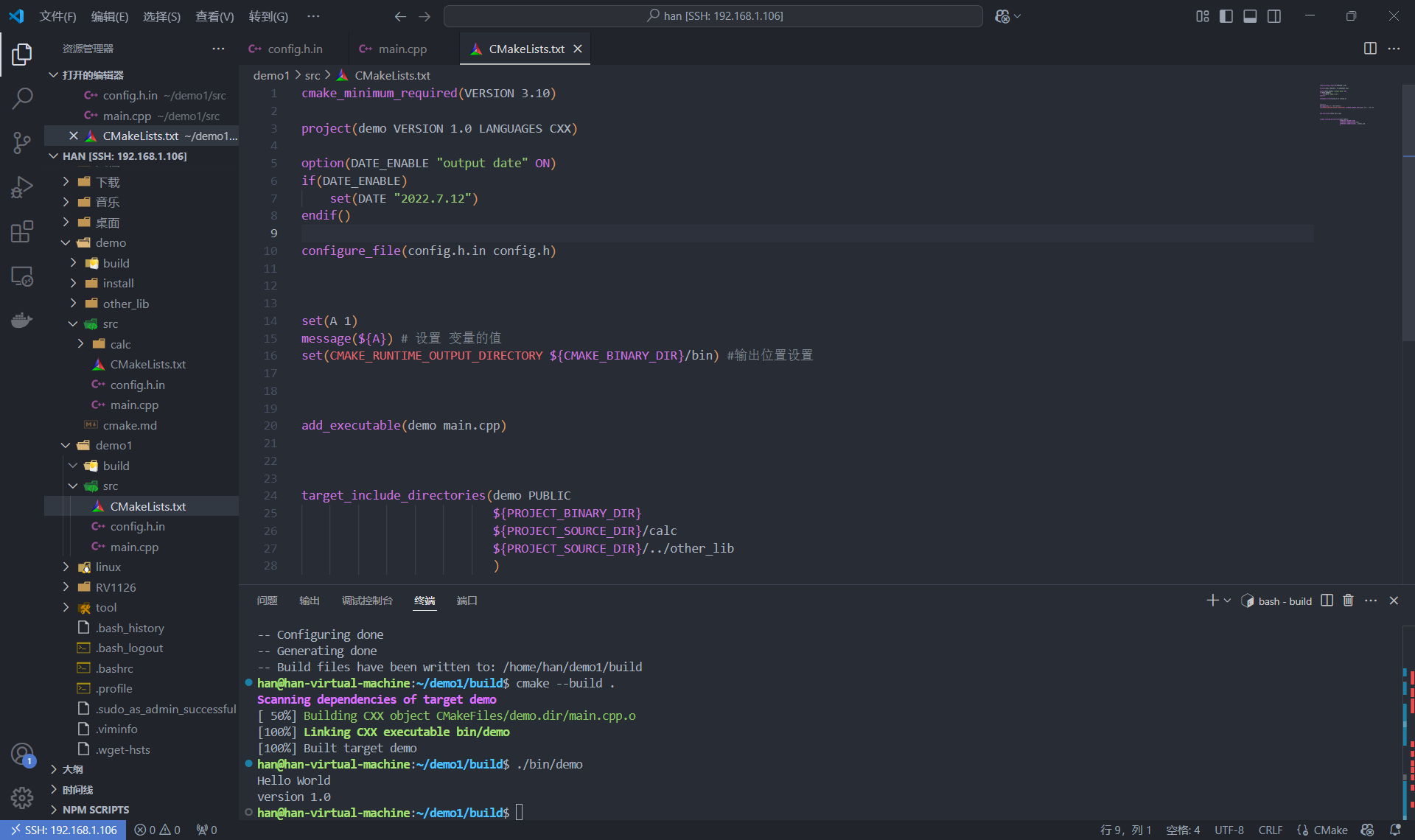Open the Manage settings gear
Viewport: 1415px width, 840px height.
tap(22, 798)
